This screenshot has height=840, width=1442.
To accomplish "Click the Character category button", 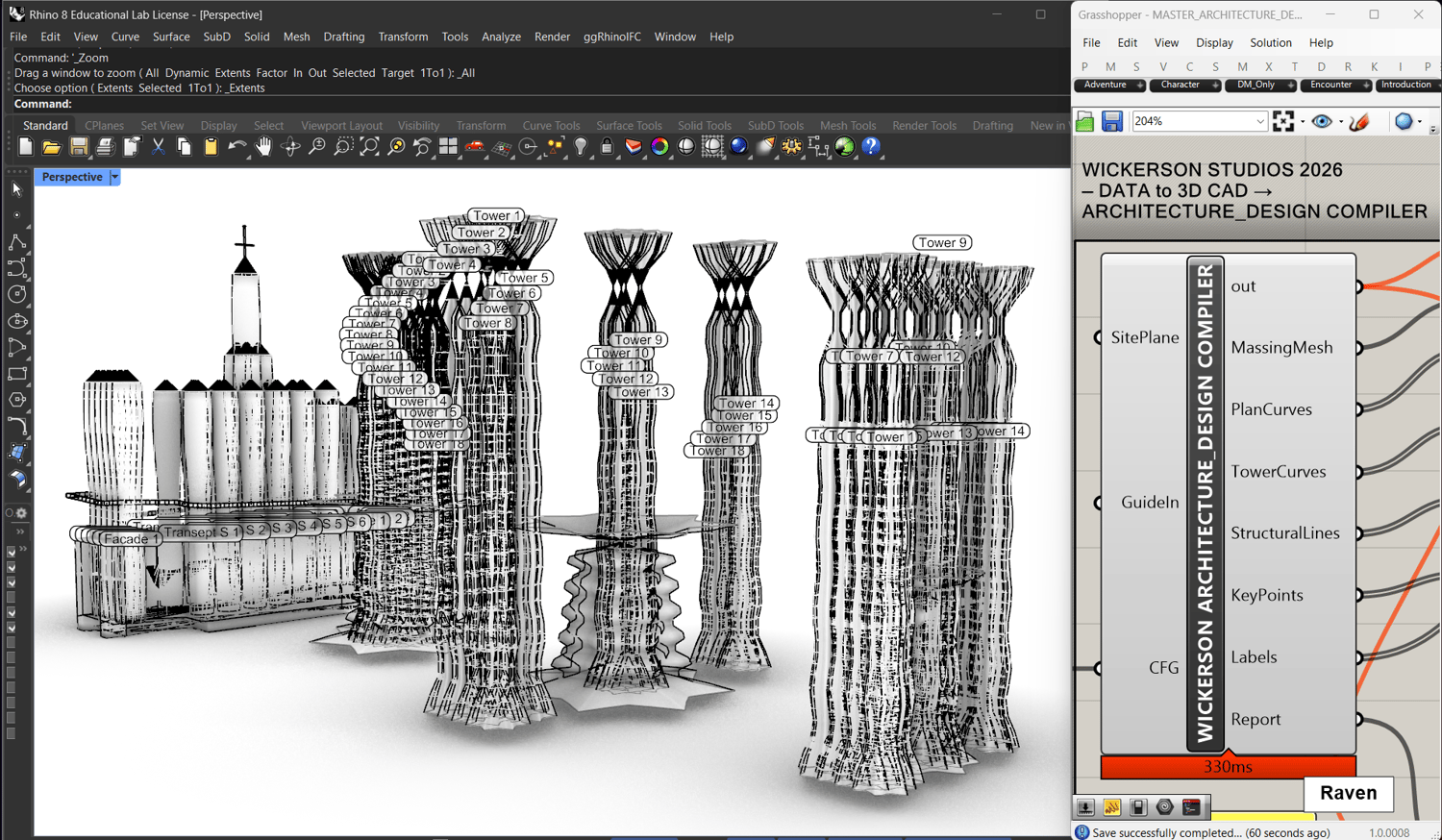I will 1180,85.
